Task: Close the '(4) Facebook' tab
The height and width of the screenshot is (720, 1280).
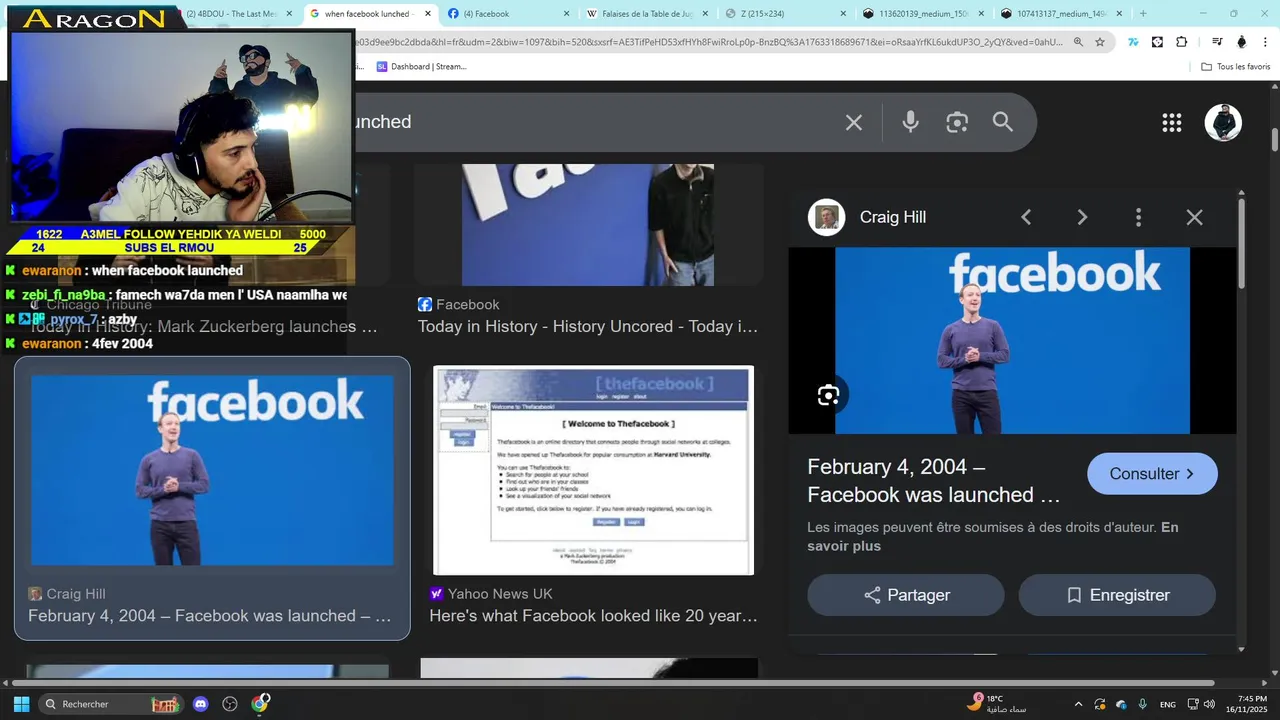Action: 566,14
